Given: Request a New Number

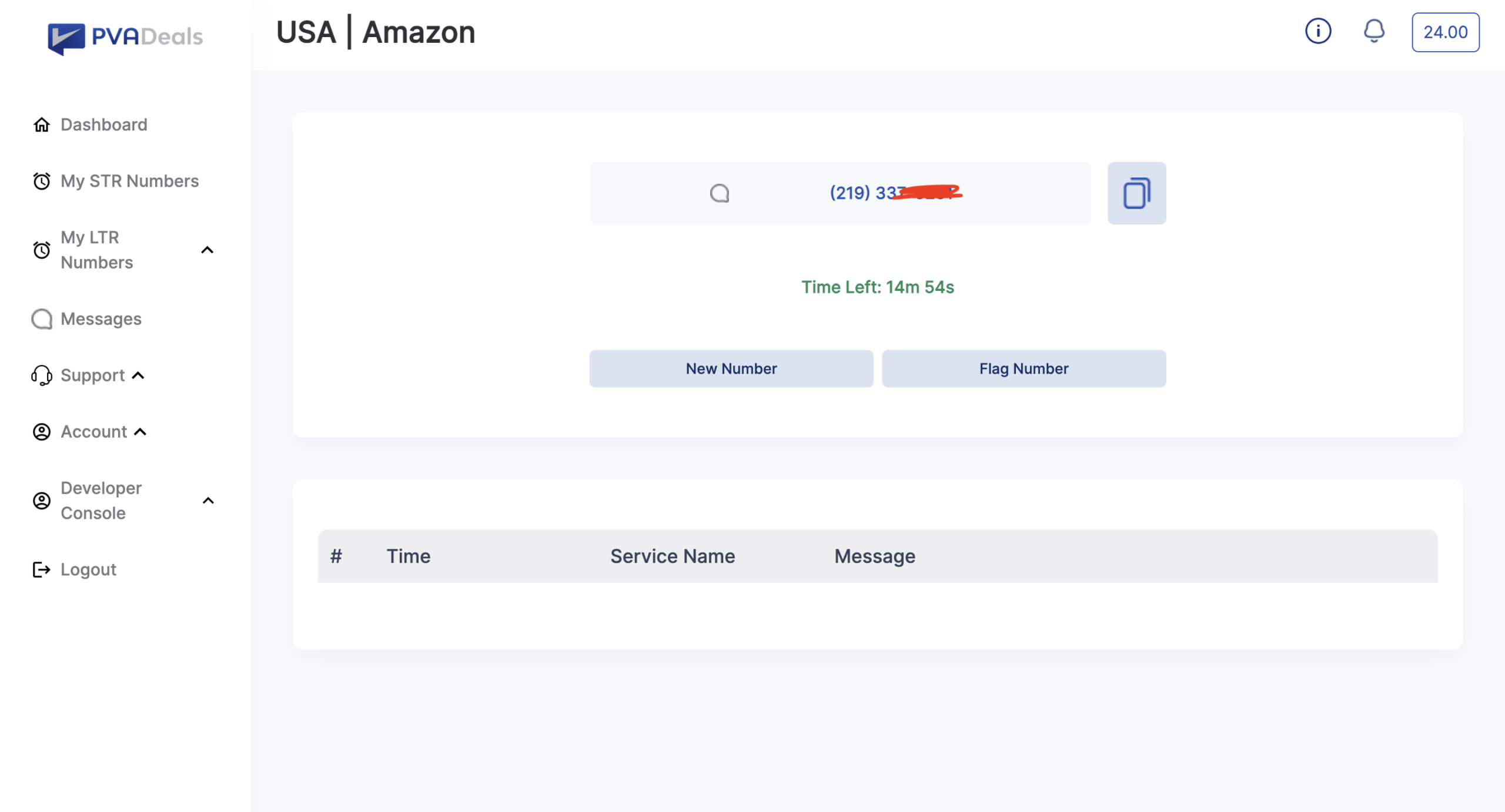Looking at the screenshot, I should coord(731,368).
